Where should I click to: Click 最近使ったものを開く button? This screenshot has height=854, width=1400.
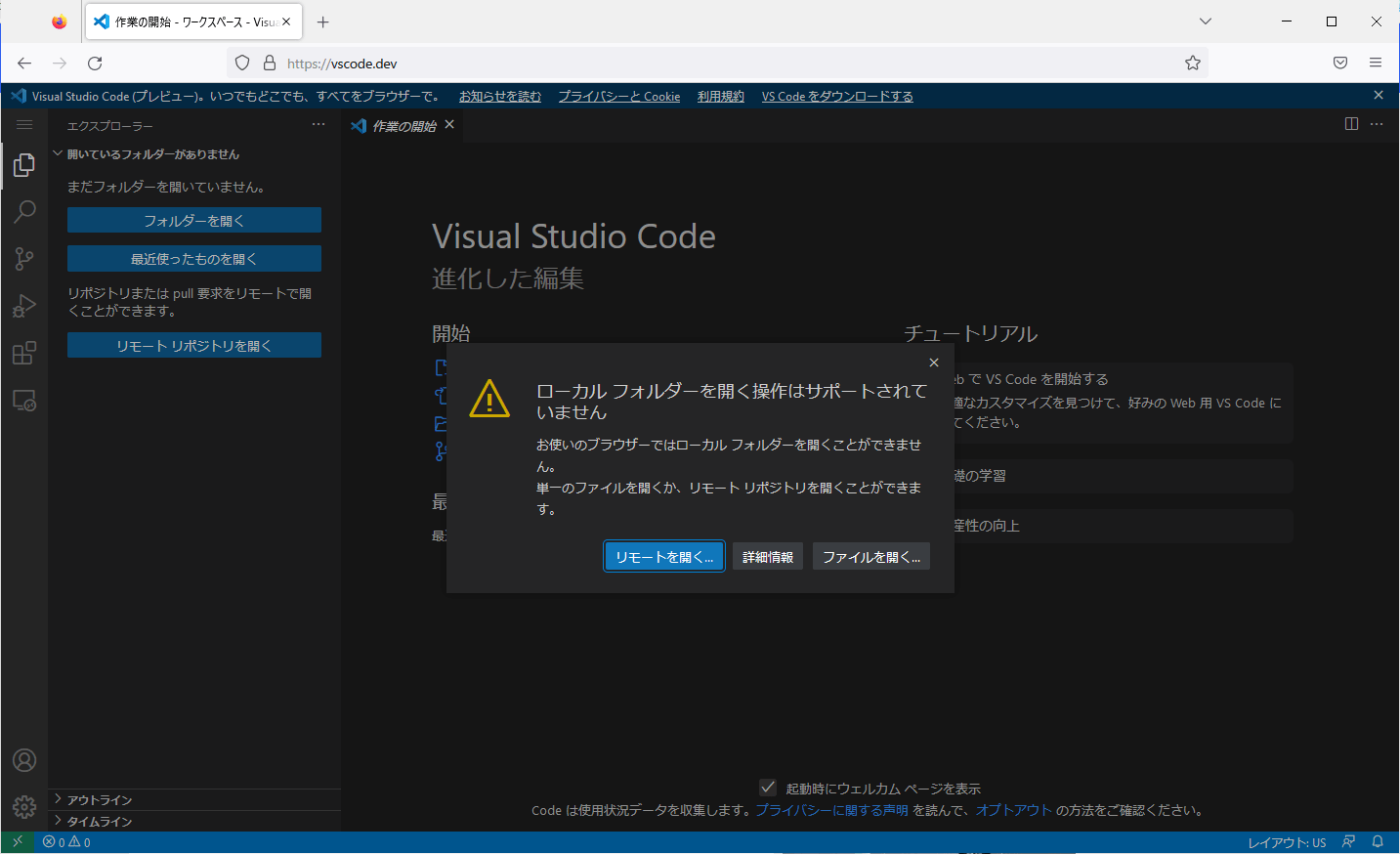click(194, 258)
